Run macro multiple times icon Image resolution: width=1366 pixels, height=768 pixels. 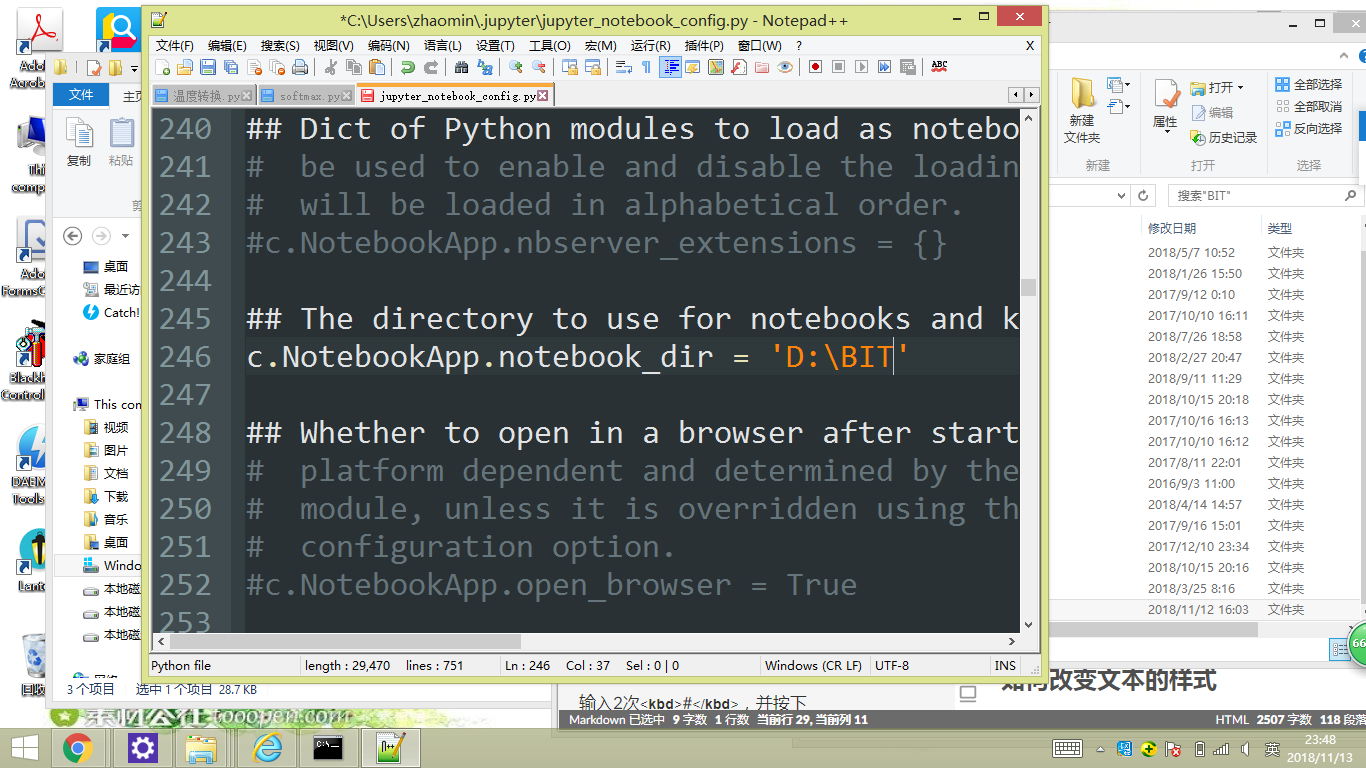(x=885, y=67)
